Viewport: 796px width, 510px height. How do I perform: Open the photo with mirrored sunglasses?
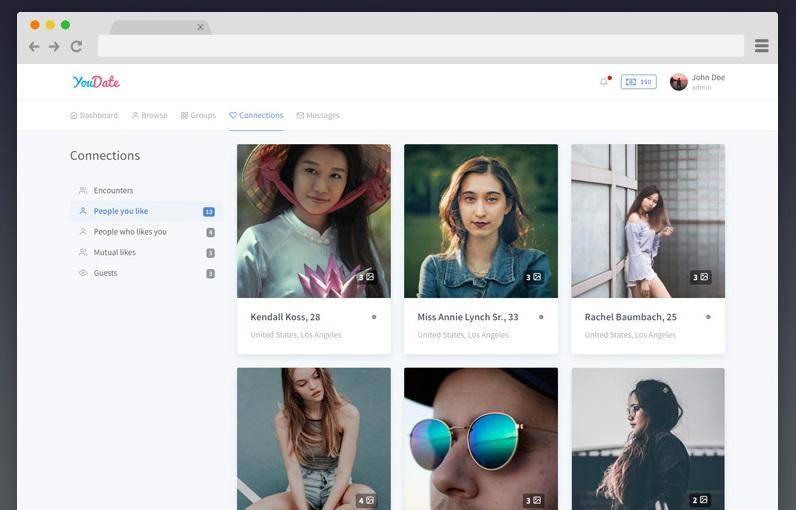point(481,439)
